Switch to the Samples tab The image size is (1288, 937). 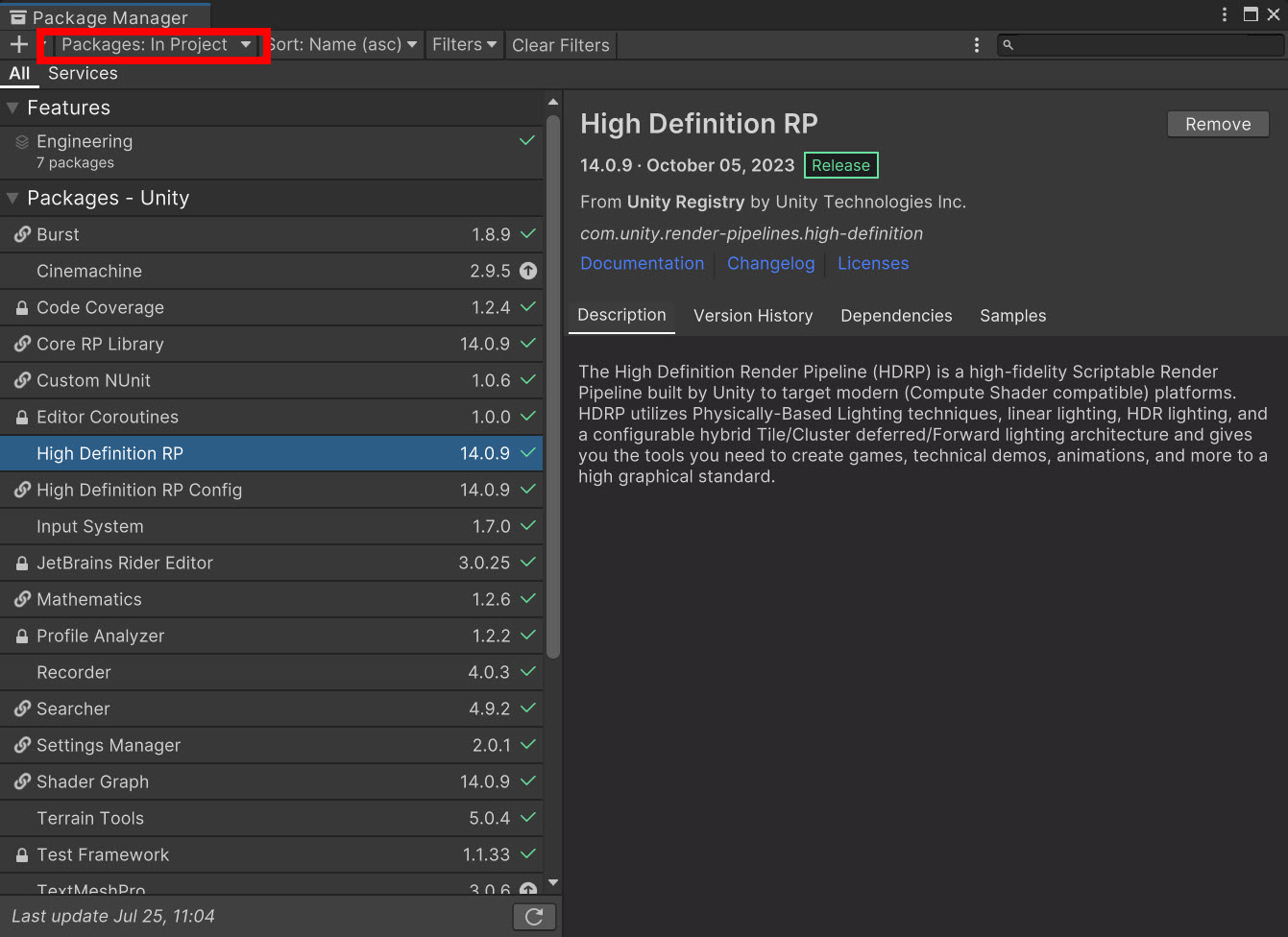[1012, 316]
